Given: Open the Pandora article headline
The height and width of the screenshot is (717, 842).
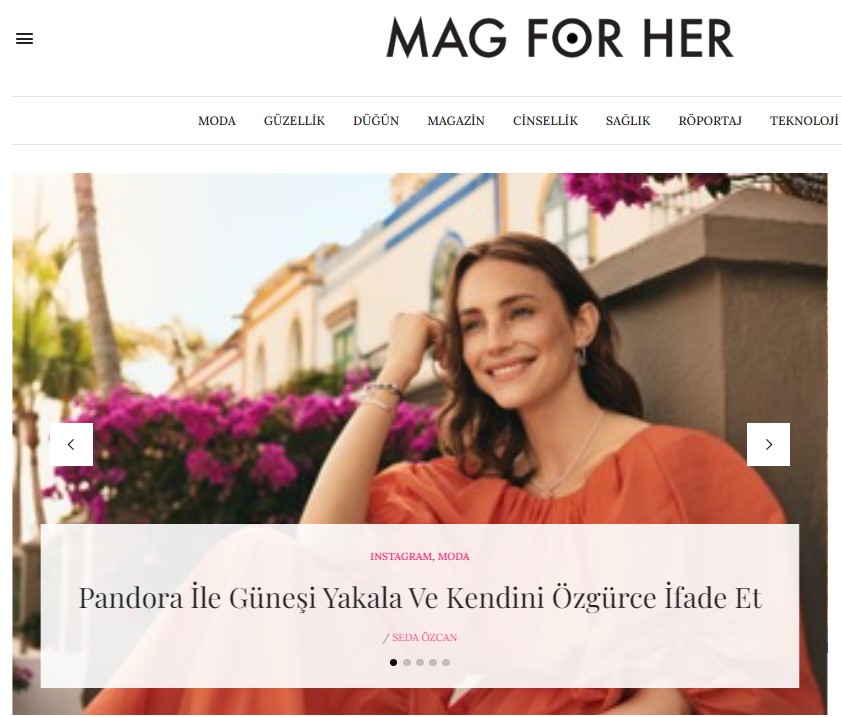Looking at the screenshot, I should click(420, 598).
